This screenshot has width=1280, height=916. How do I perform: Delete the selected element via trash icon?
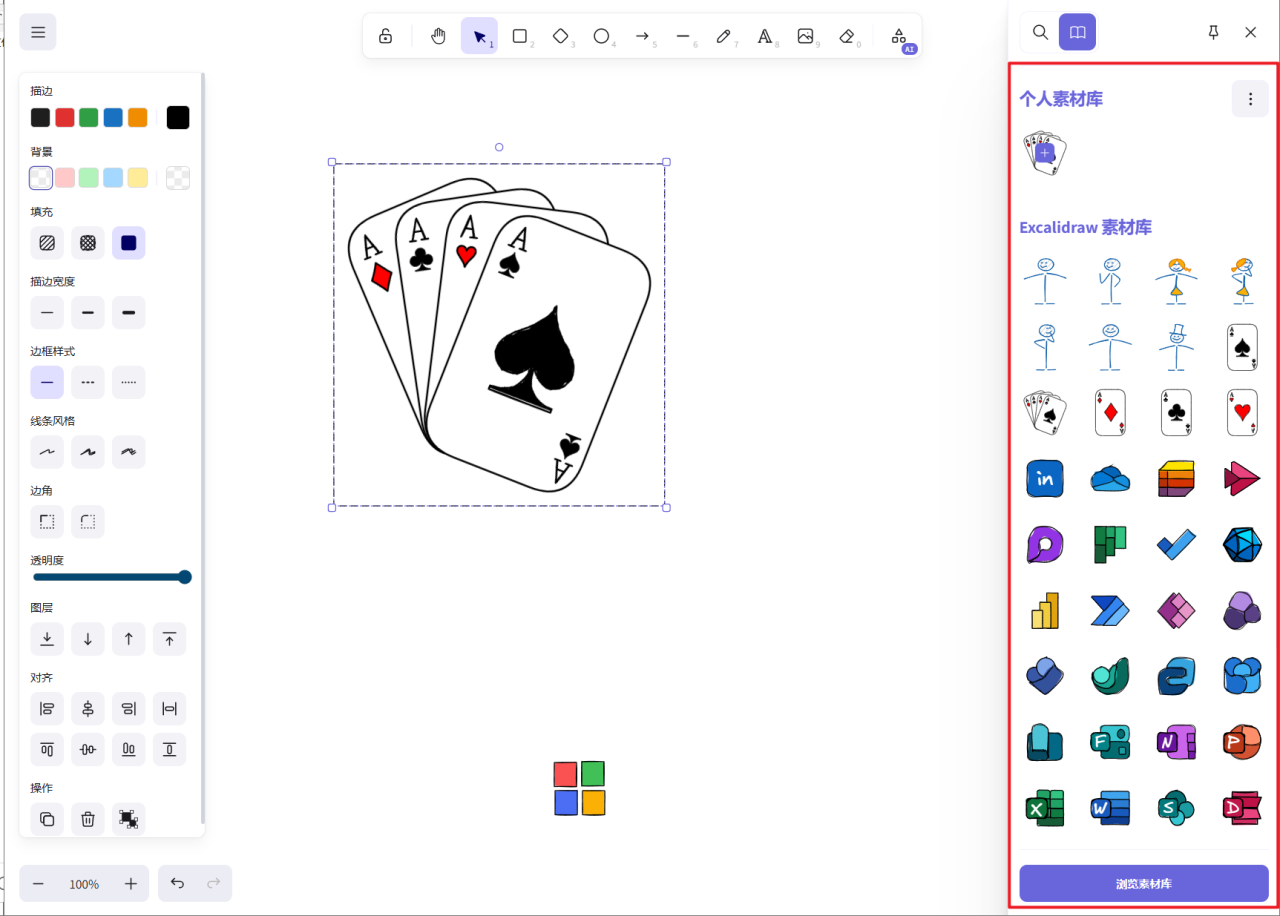tap(87, 818)
